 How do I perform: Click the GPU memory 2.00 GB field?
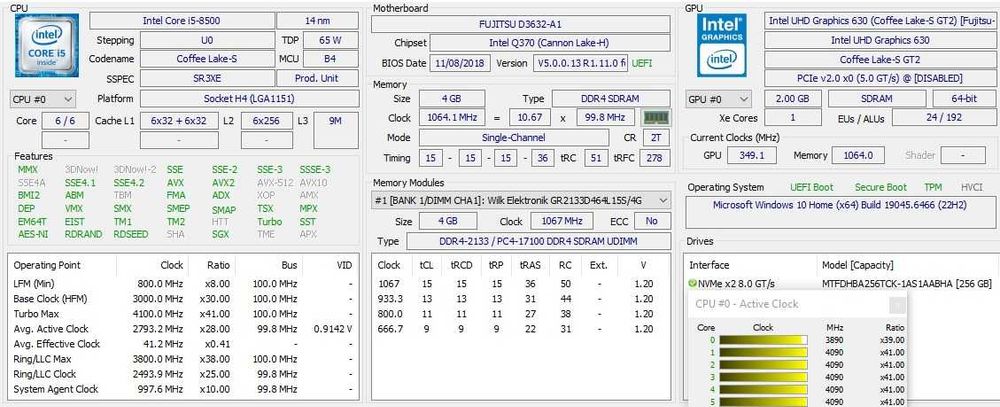pos(791,100)
